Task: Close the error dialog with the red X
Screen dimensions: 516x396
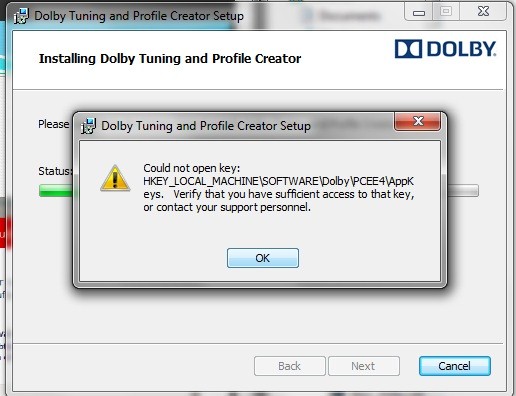Action: (x=417, y=121)
